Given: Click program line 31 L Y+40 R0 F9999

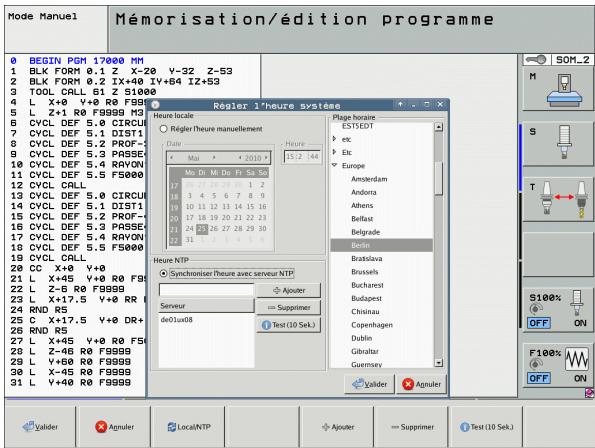Looking at the screenshot, I should coord(70,383).
